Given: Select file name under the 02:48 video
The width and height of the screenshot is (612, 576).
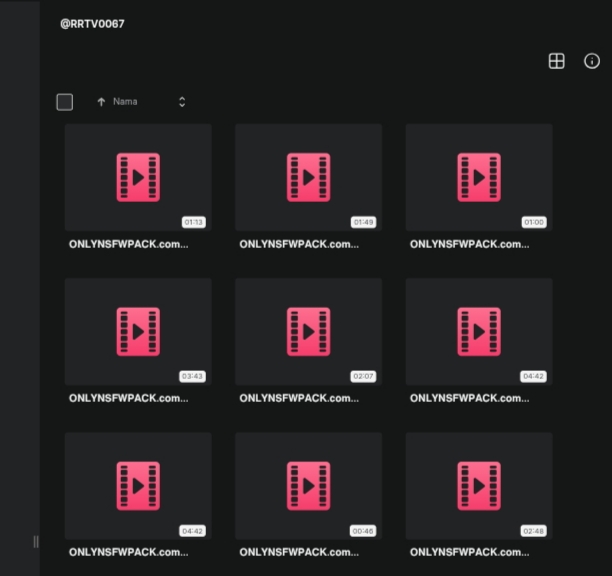Looking at the screenshot, I should pos(470,552).
